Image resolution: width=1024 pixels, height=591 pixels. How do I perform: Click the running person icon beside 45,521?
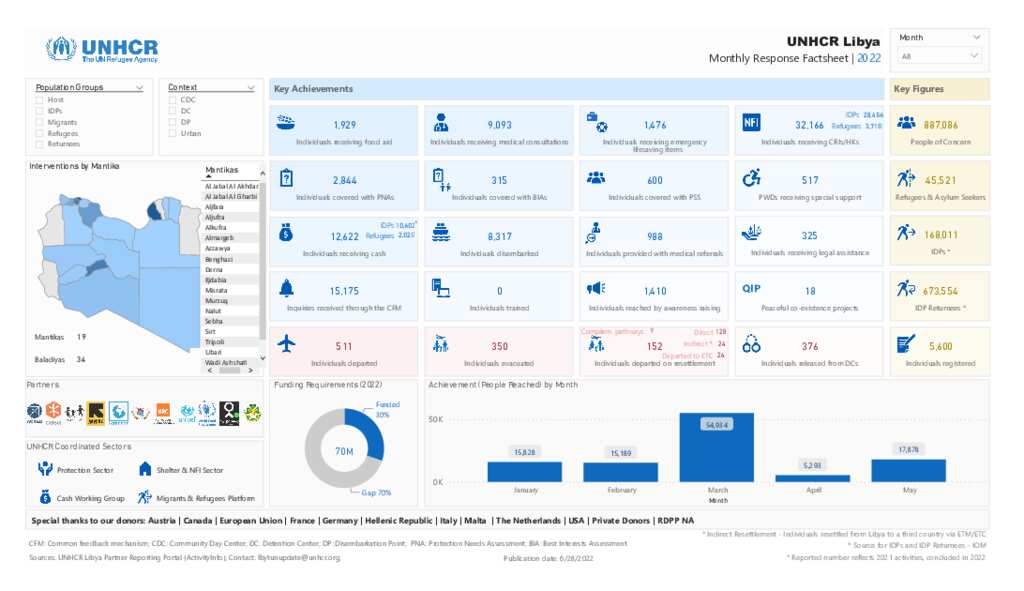tap(906, 178)
